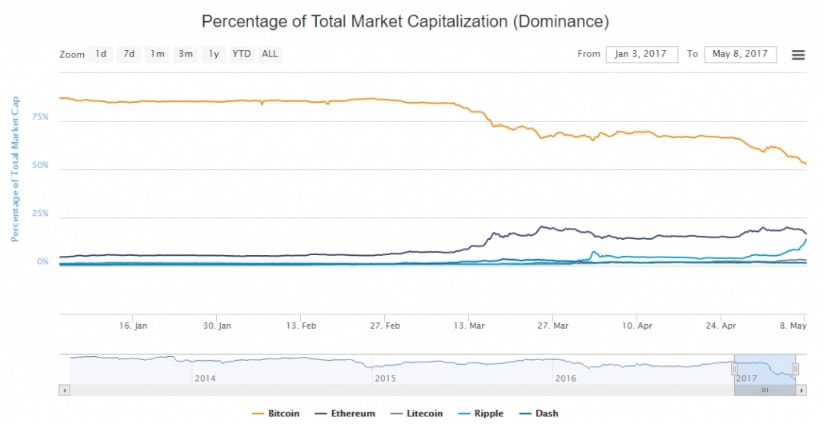Click navigator scrollbar right arrow
The image size is (827, 427).
(x=802, y=390)
